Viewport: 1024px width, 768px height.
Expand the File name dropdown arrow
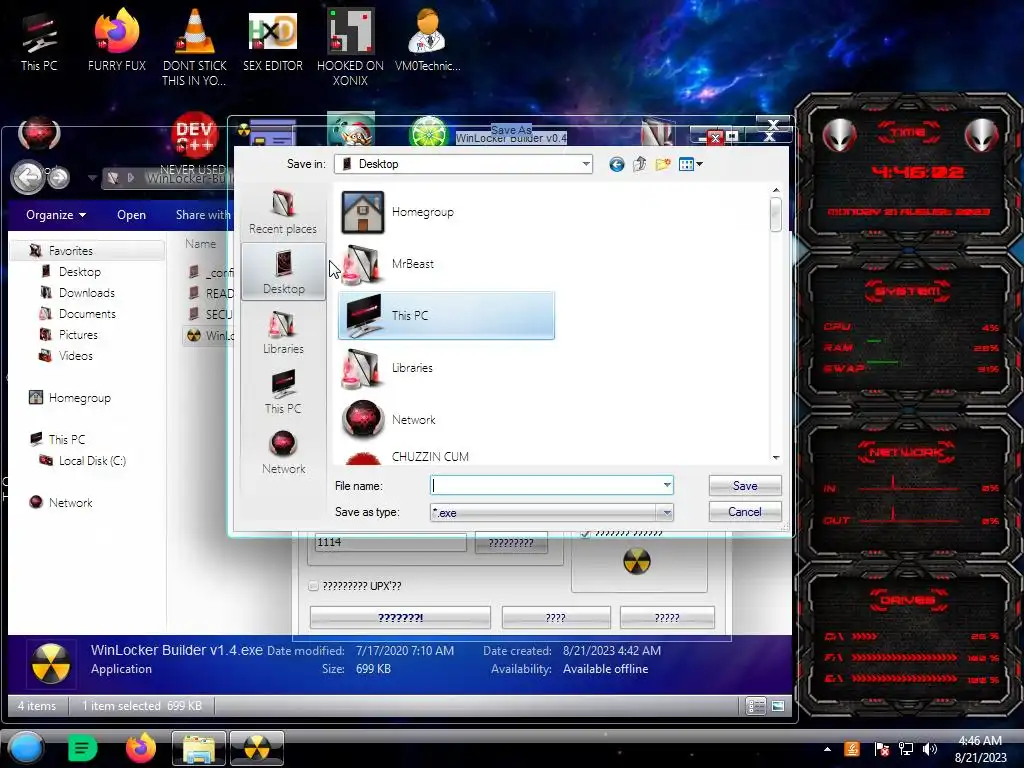[667, 485]
